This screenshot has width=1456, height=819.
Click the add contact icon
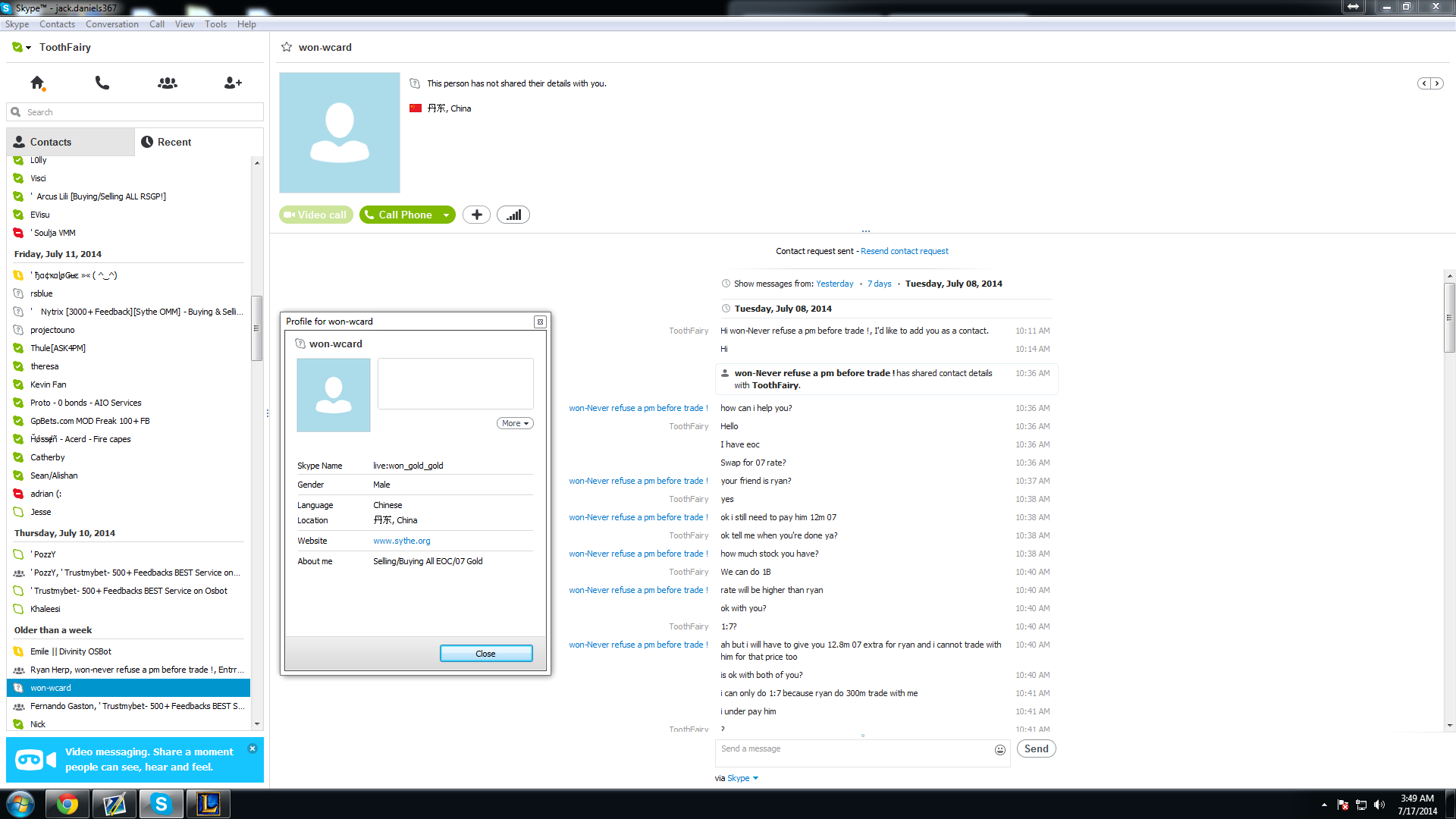233,83
